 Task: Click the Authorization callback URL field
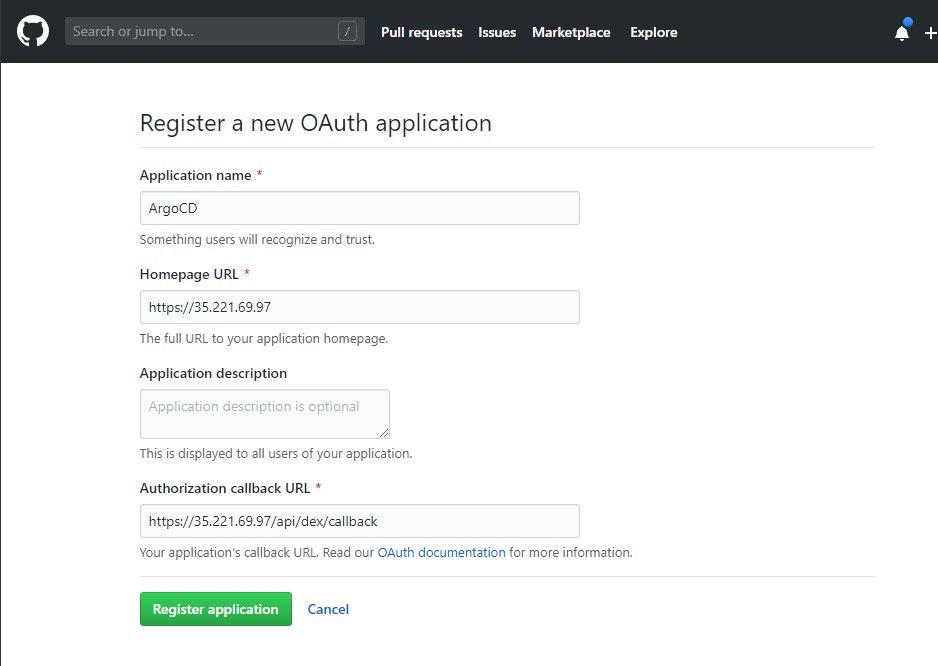coord(360,521)
